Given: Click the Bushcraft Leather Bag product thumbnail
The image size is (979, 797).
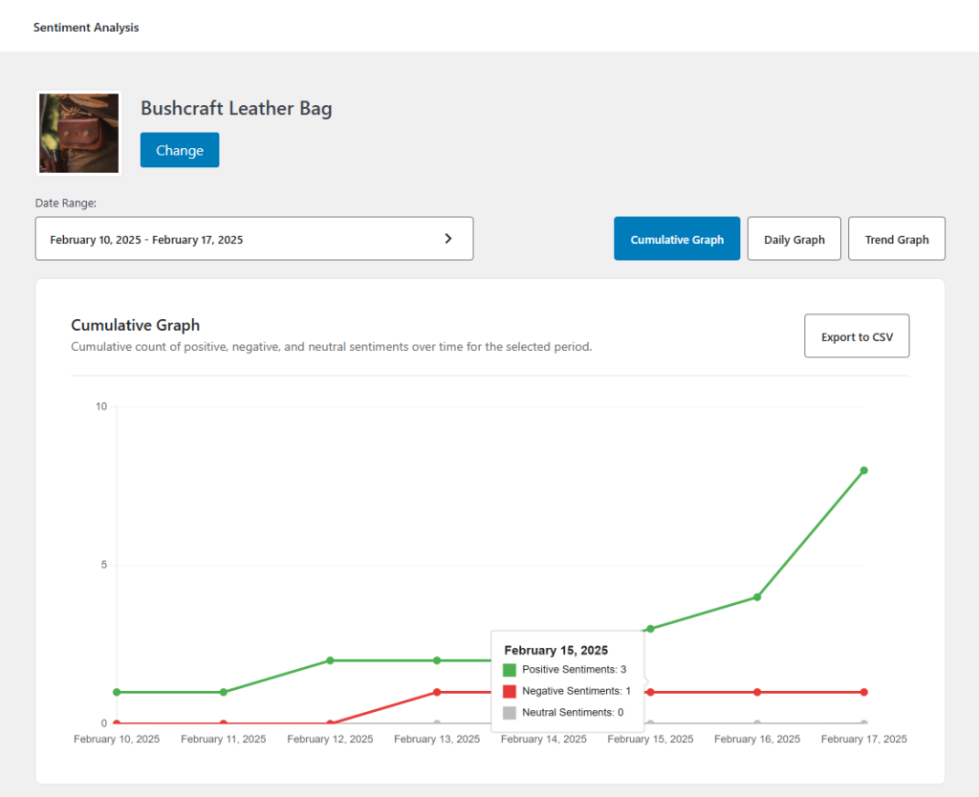Looking at the screenshot, I should [79, 134].
